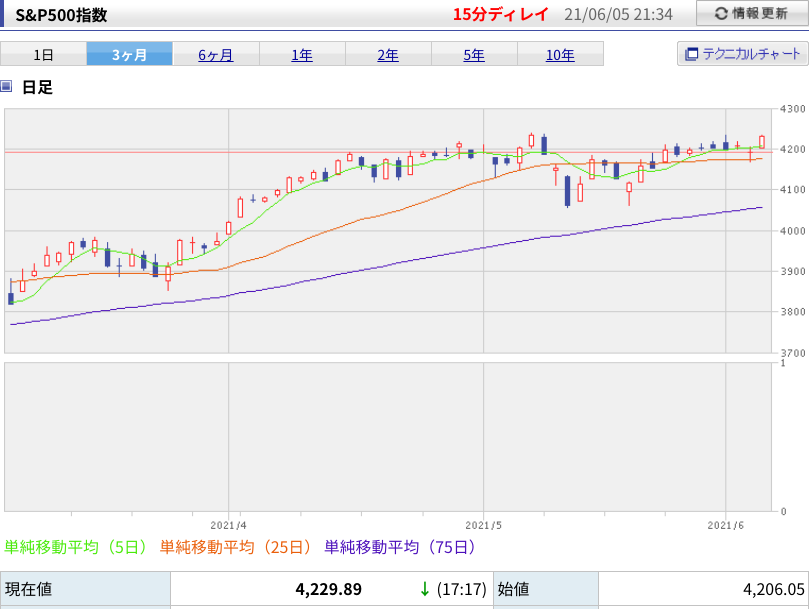Screen dimensions: 810x609
Task: Click the 21/06/05 21:34 timestamp
Action: pyautogui.click(x=618, y=14)
